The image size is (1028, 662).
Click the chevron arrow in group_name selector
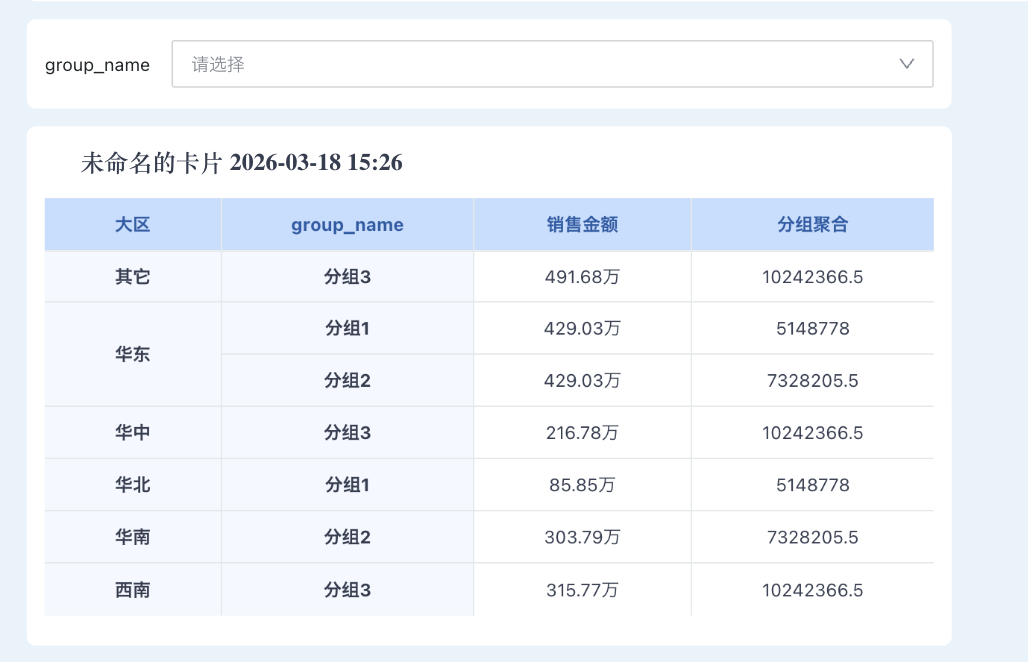tap(906, 64)
